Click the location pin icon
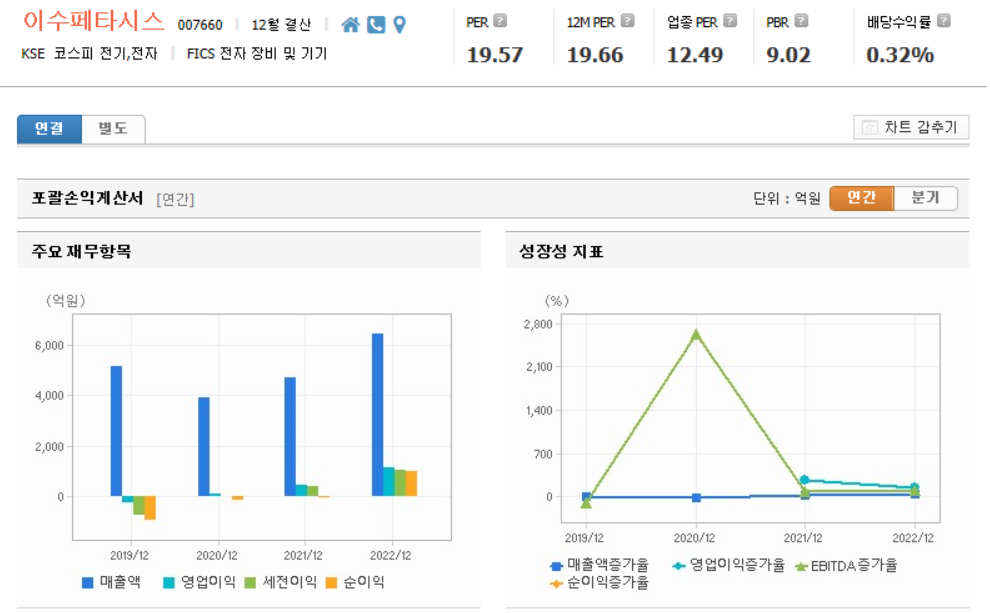Image resolution: width=990 pixels, height=613 pixels. pyautogui.click(x=398, y=24)
